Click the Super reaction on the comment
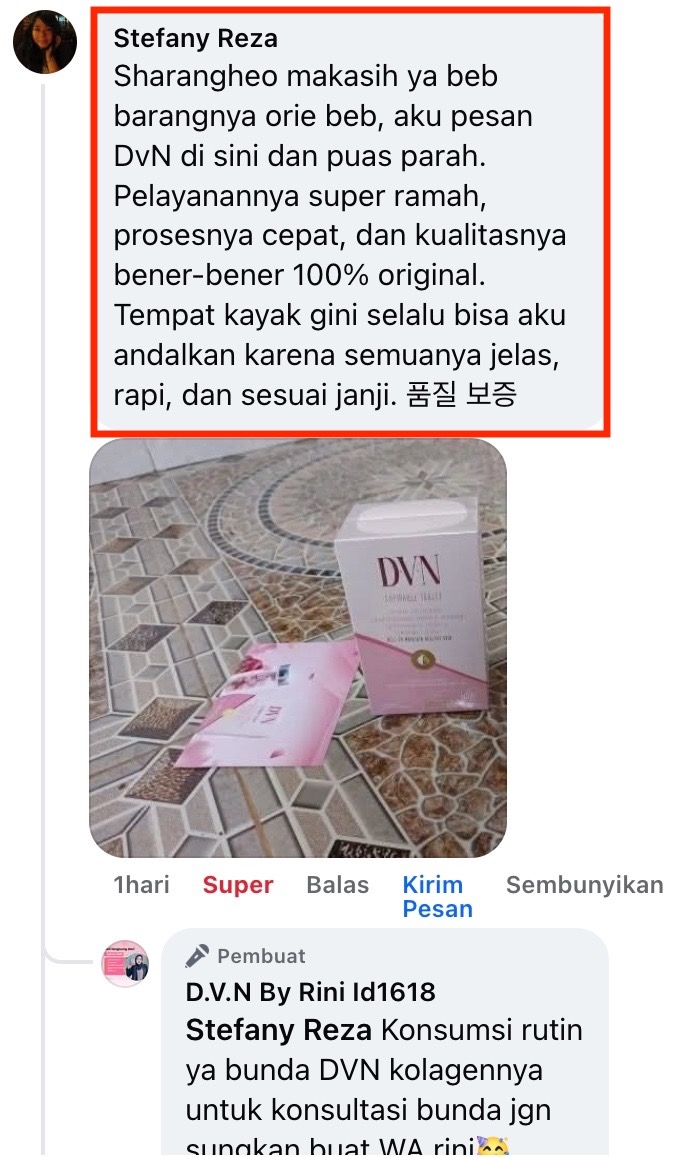This screenshot has width=675, height=1157. tap(238, 885)
